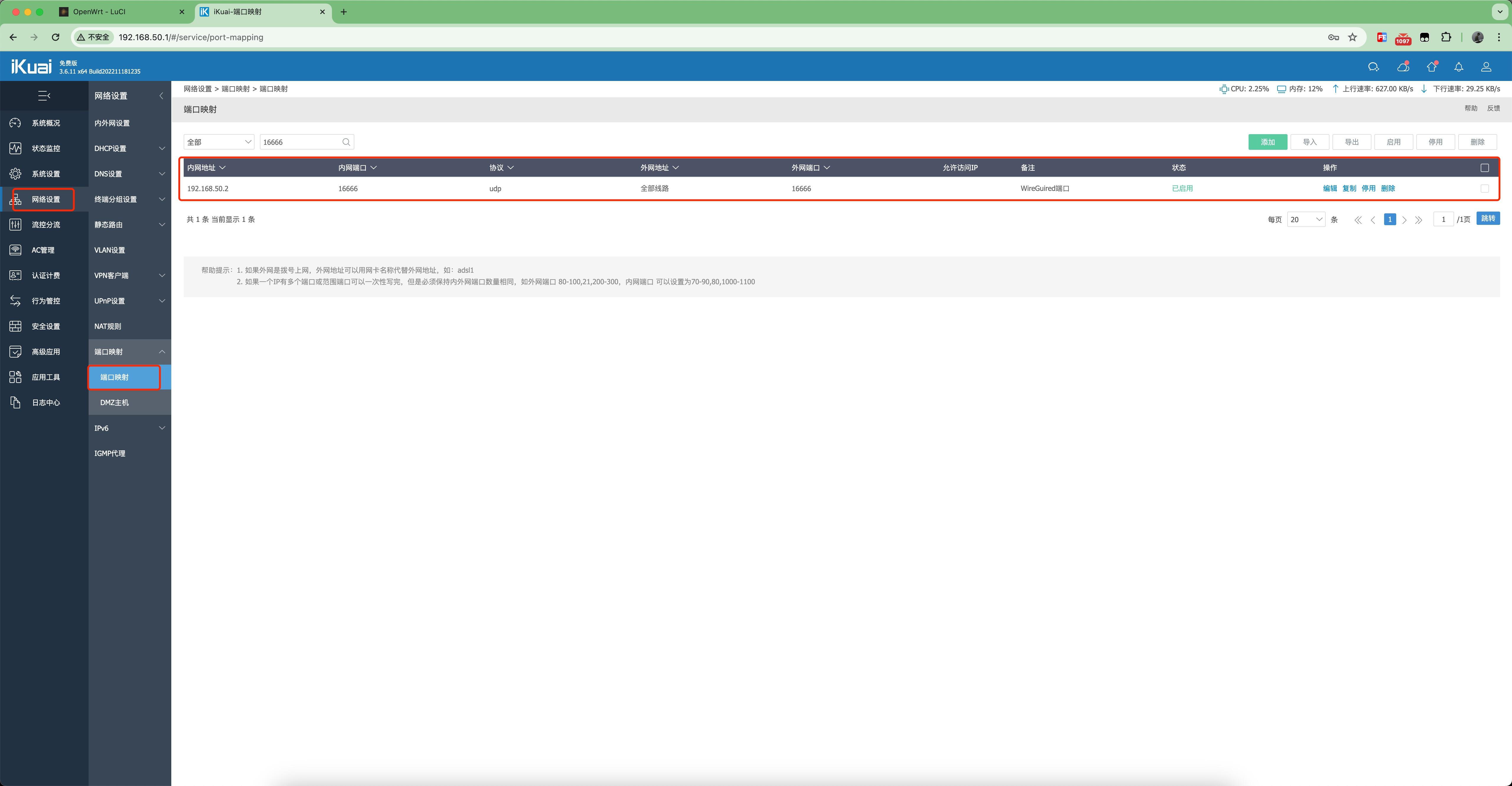Click the browser address bar URL
1512x786 pixels.
191,37
